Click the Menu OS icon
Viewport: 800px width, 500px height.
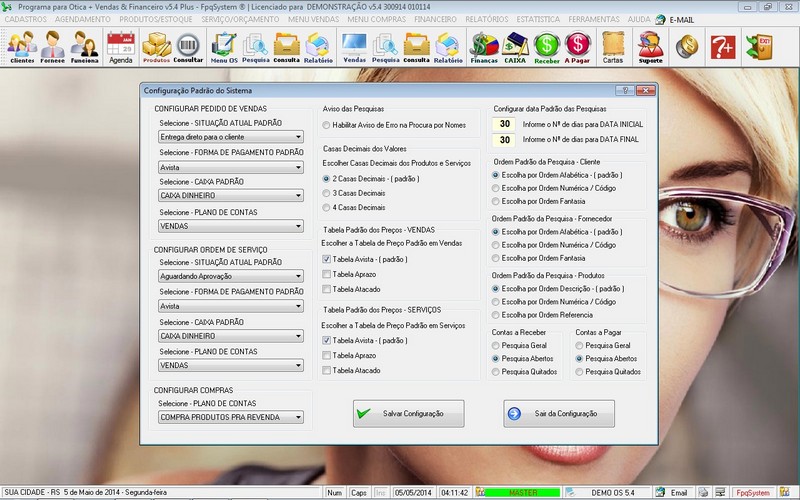pyautogui.click(x=224, y=46)
